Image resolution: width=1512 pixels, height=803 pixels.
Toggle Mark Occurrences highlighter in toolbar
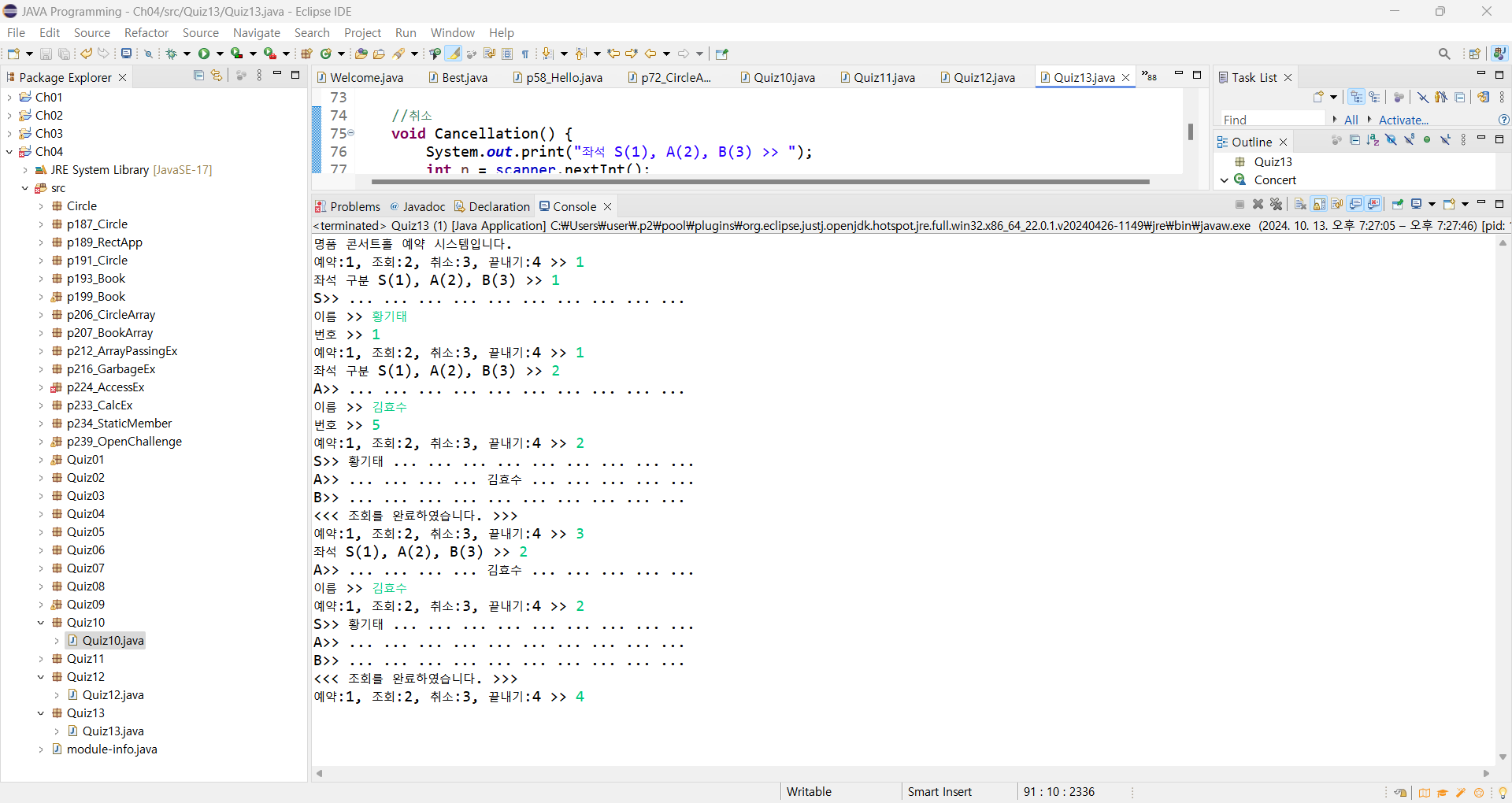pos(454,54)
